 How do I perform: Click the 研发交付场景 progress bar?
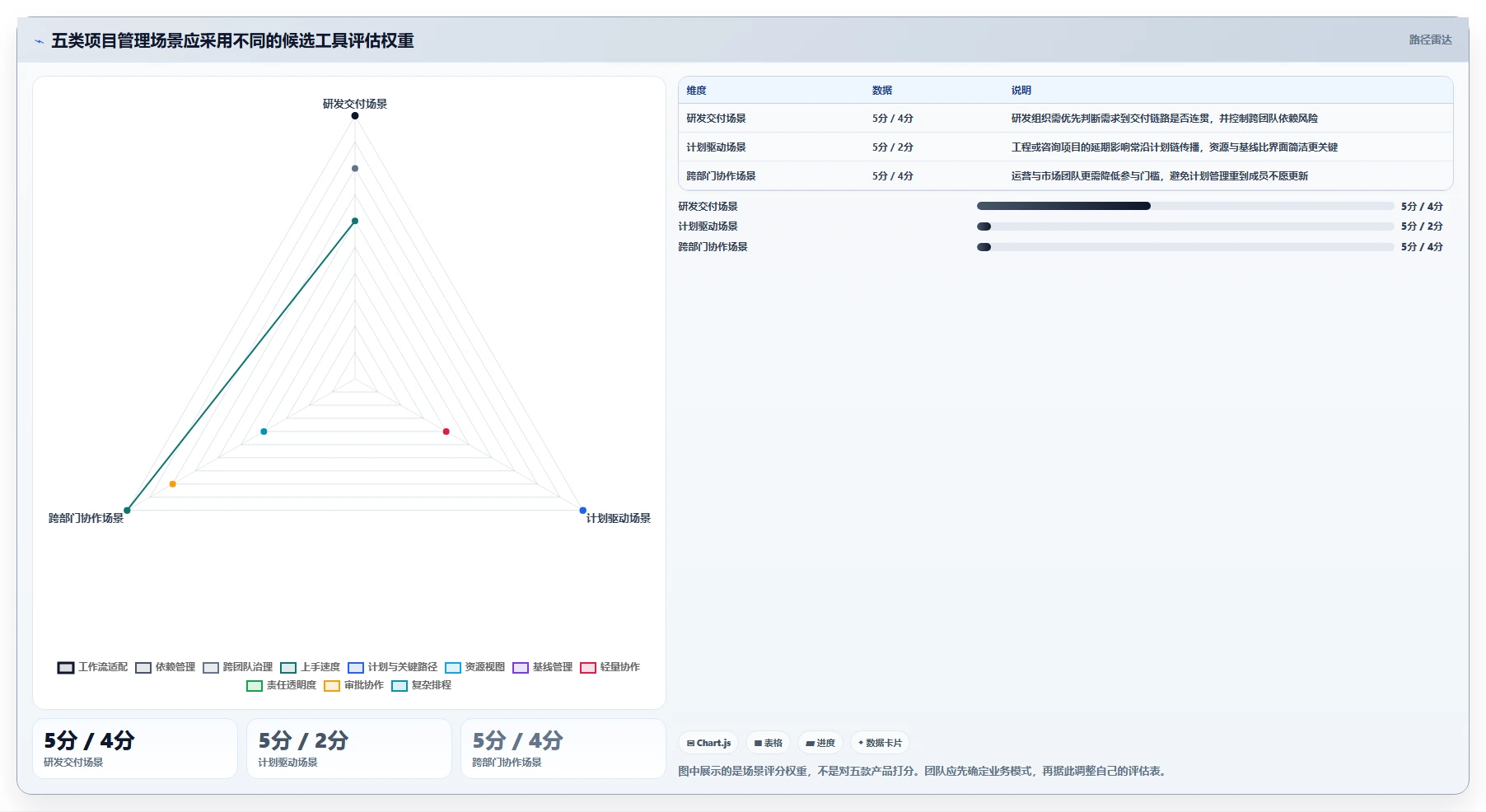1185,206
